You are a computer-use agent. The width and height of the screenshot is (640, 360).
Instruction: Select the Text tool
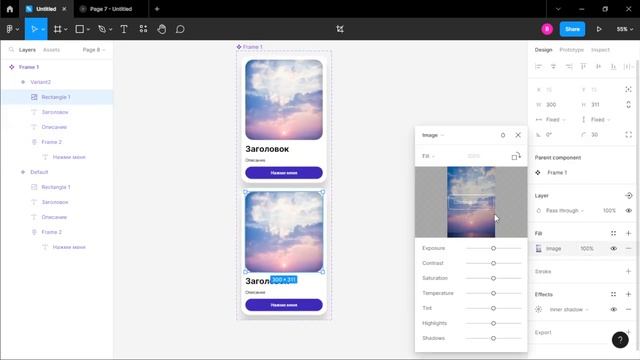pyautogui.click(x=124, y=29)
